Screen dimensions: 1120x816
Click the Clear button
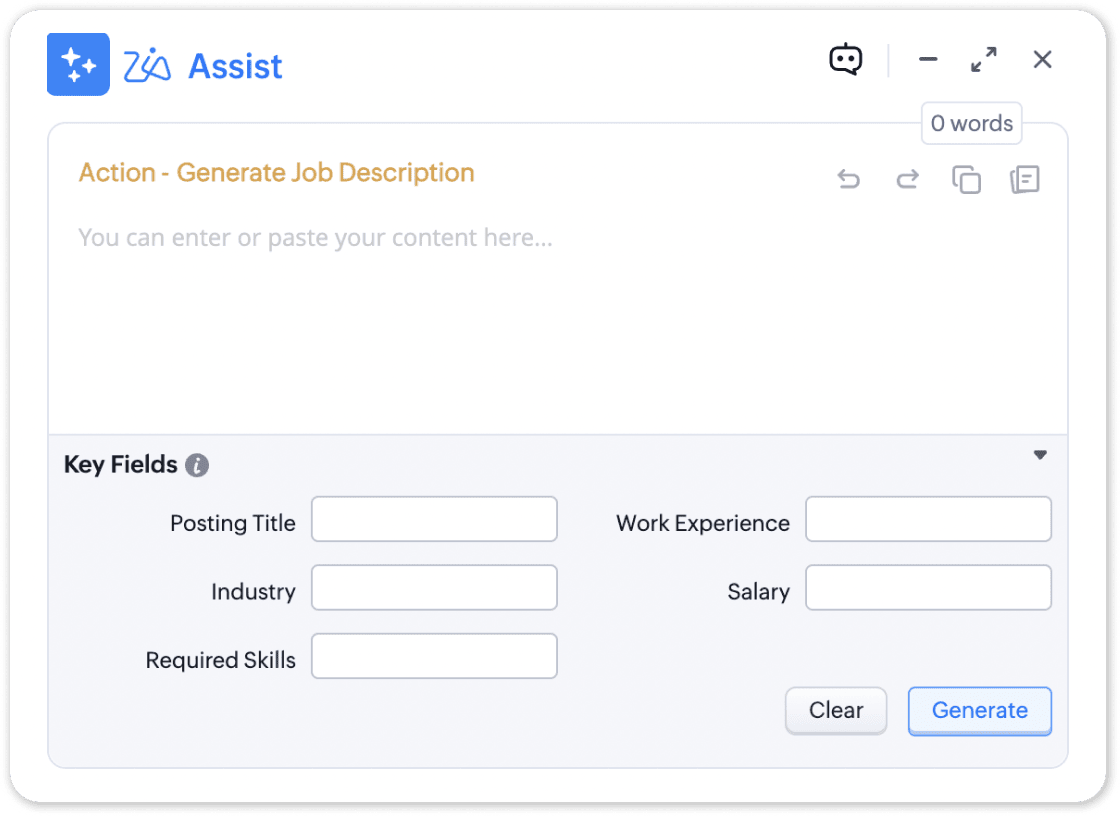(836, 711)
